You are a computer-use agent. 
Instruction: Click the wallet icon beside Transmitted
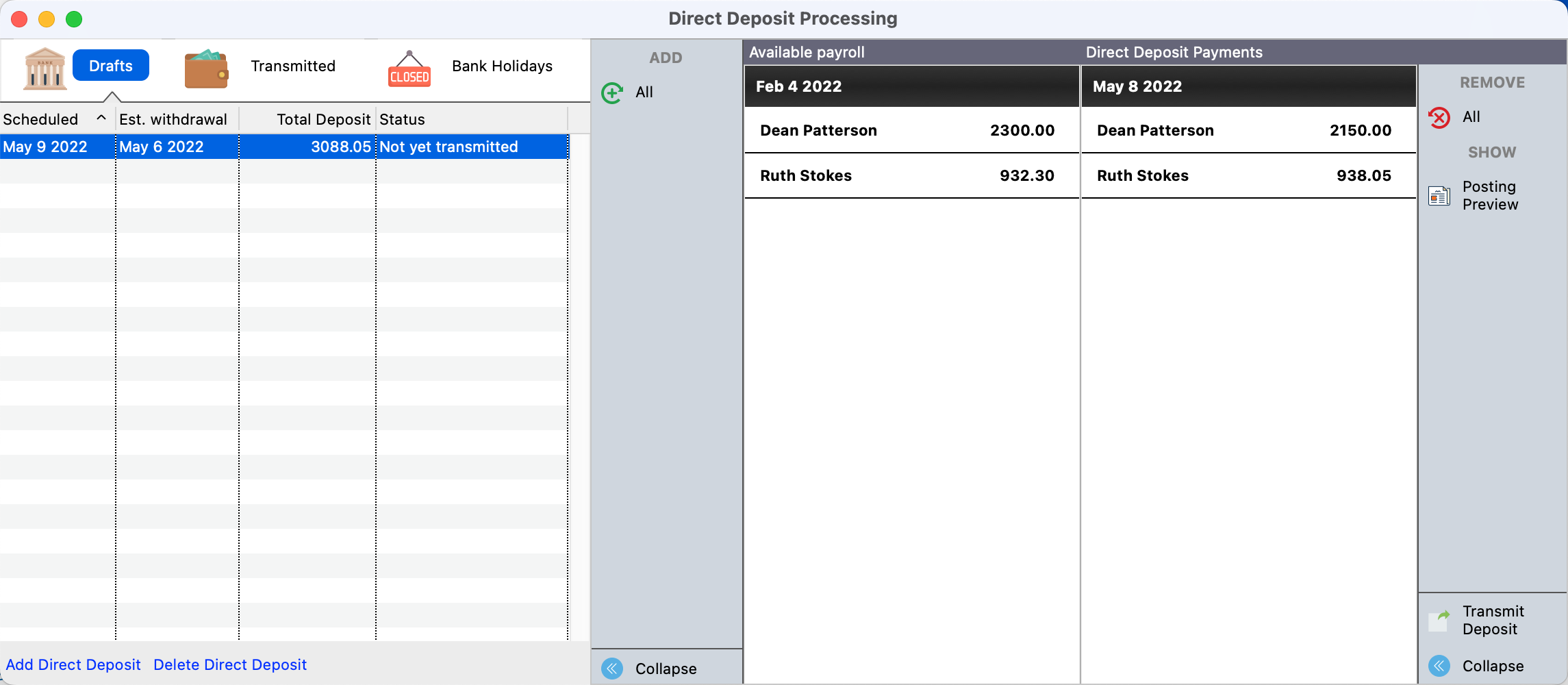(x=205, y=69)
